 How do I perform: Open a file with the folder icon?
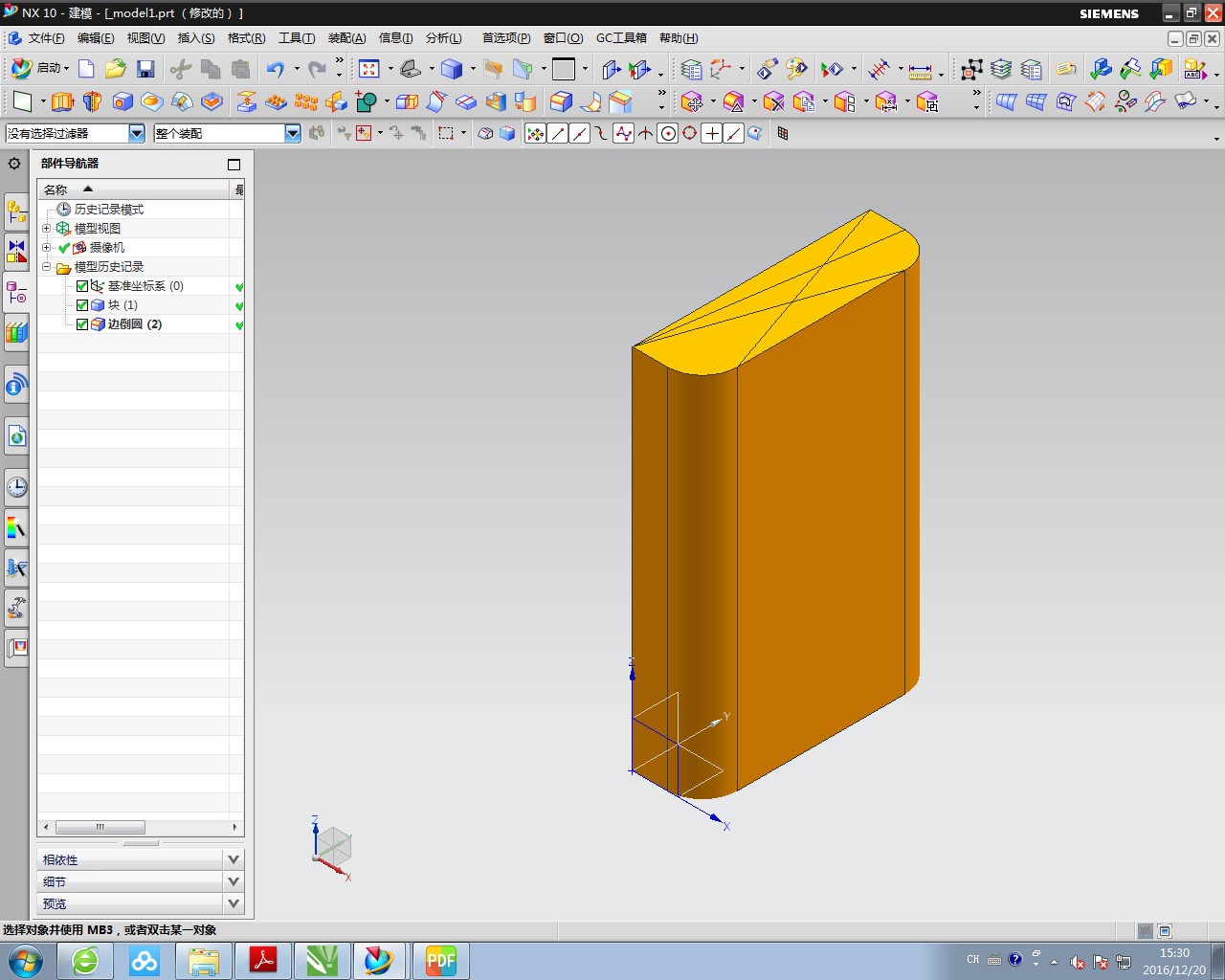(116, 69)
